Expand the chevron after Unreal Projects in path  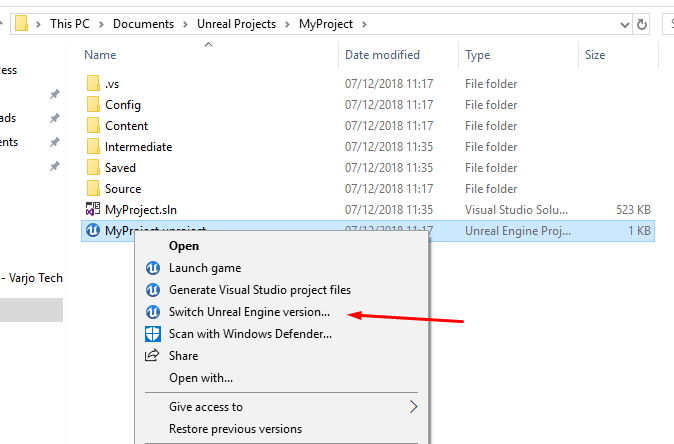(287, 24)
